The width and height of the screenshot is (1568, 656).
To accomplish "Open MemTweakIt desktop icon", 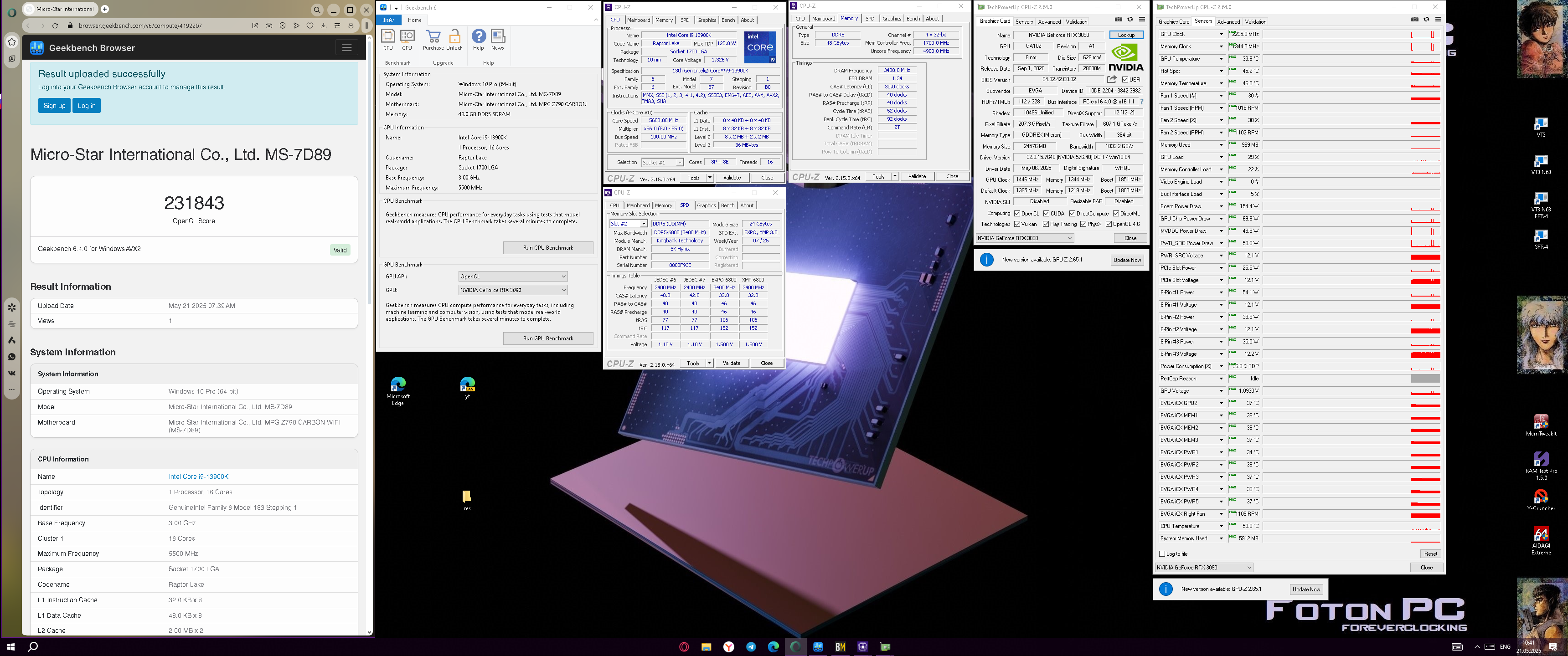I will (x=1541, y=425).
